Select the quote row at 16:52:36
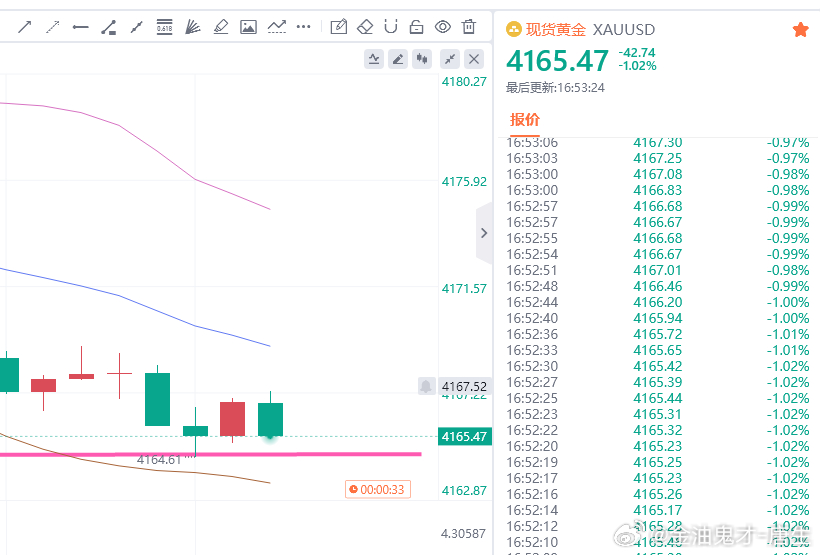 pos(658,334)
